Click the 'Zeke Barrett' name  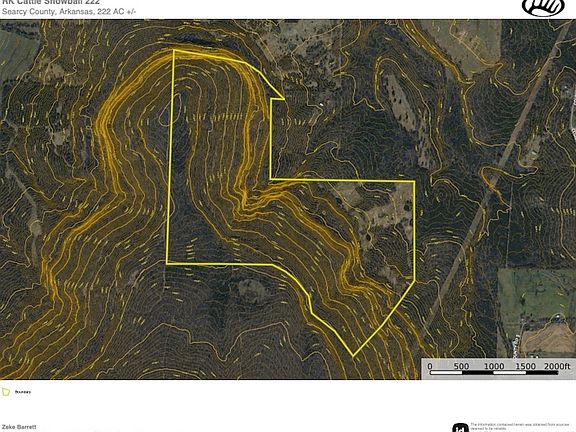pos(19,427)
